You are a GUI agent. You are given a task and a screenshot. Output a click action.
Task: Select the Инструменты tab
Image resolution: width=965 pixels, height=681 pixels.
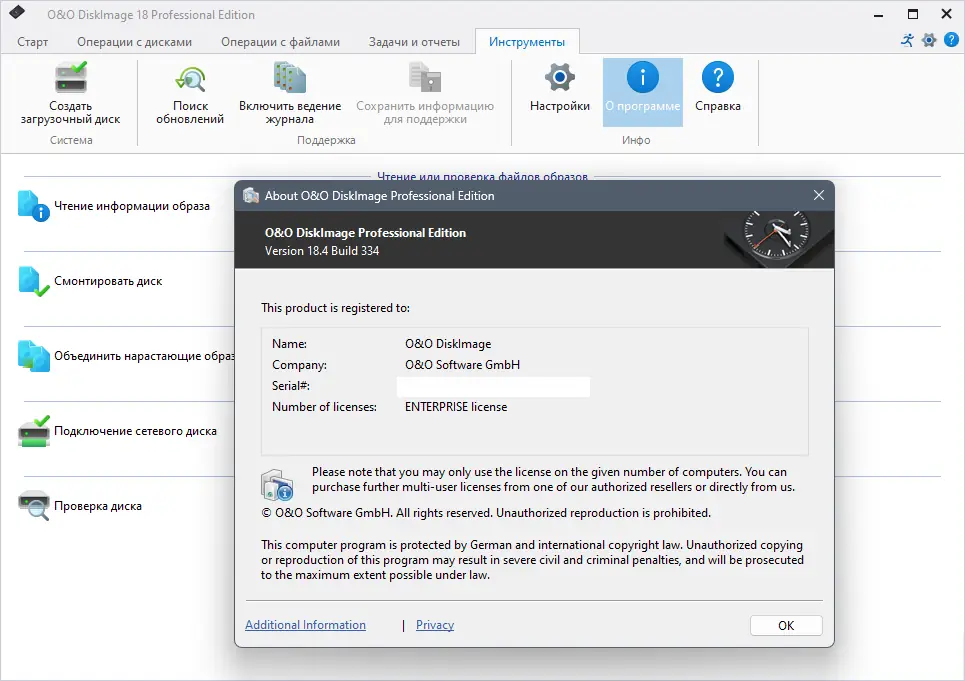pos(527,42)
